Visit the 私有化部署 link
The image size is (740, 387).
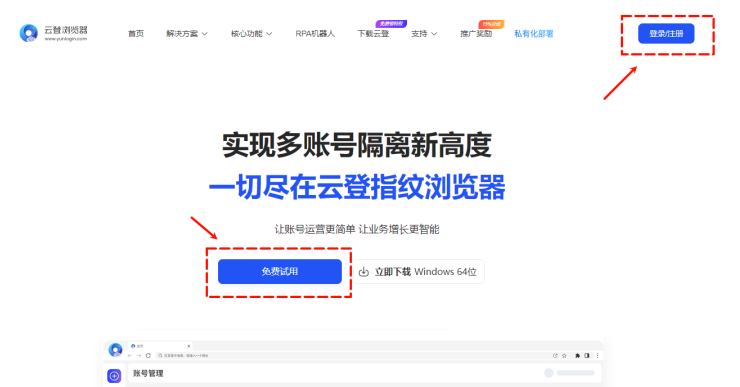(x=534, y=34)
